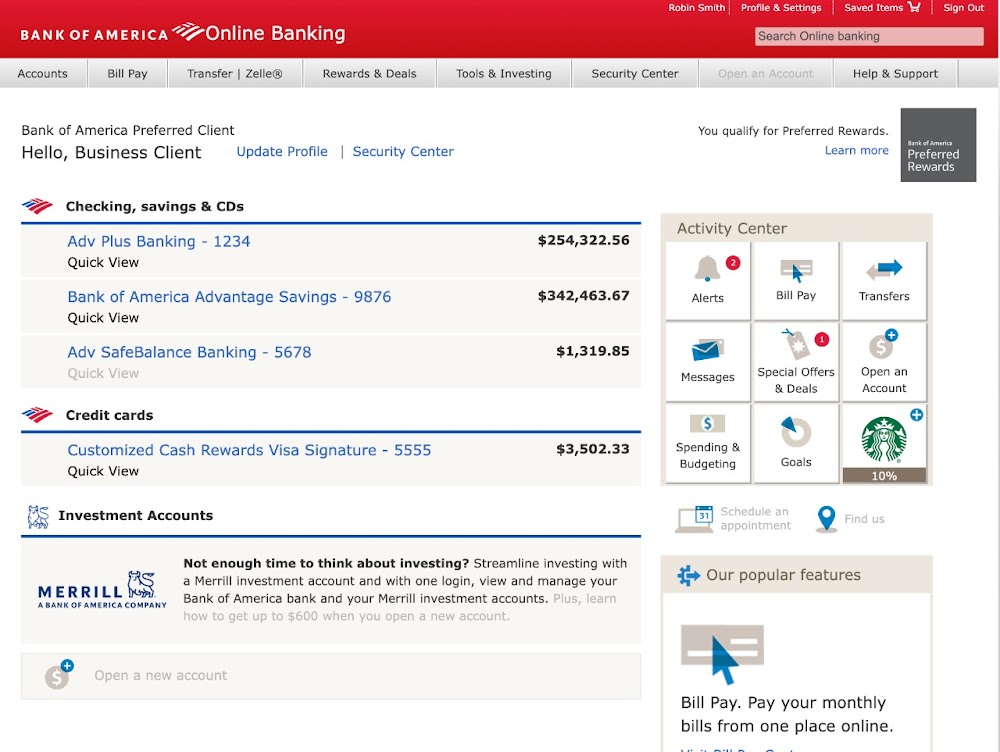The height and width of the screenshot is (752, 1000).
Task: Expand Quick View under Adv SafeBalance Banking
Action: coord(103,373)
